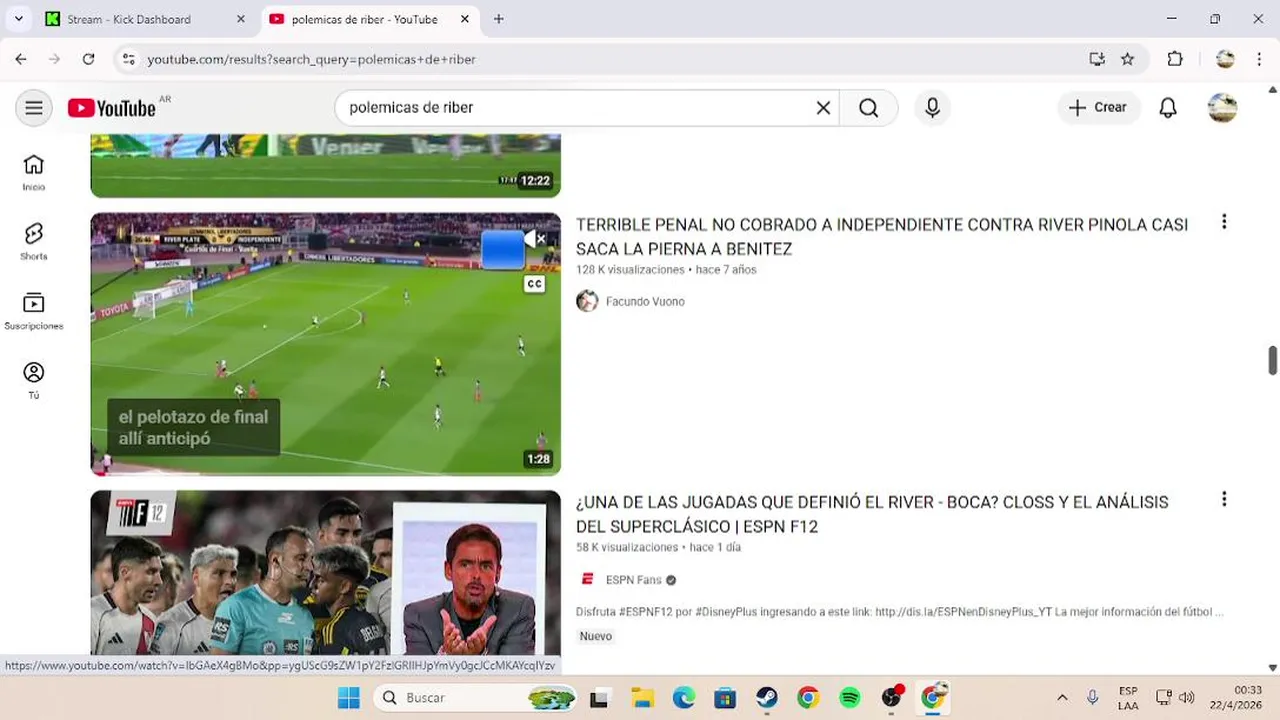Click the YouTube logo
1280x720 pixels.
(112, 108)
